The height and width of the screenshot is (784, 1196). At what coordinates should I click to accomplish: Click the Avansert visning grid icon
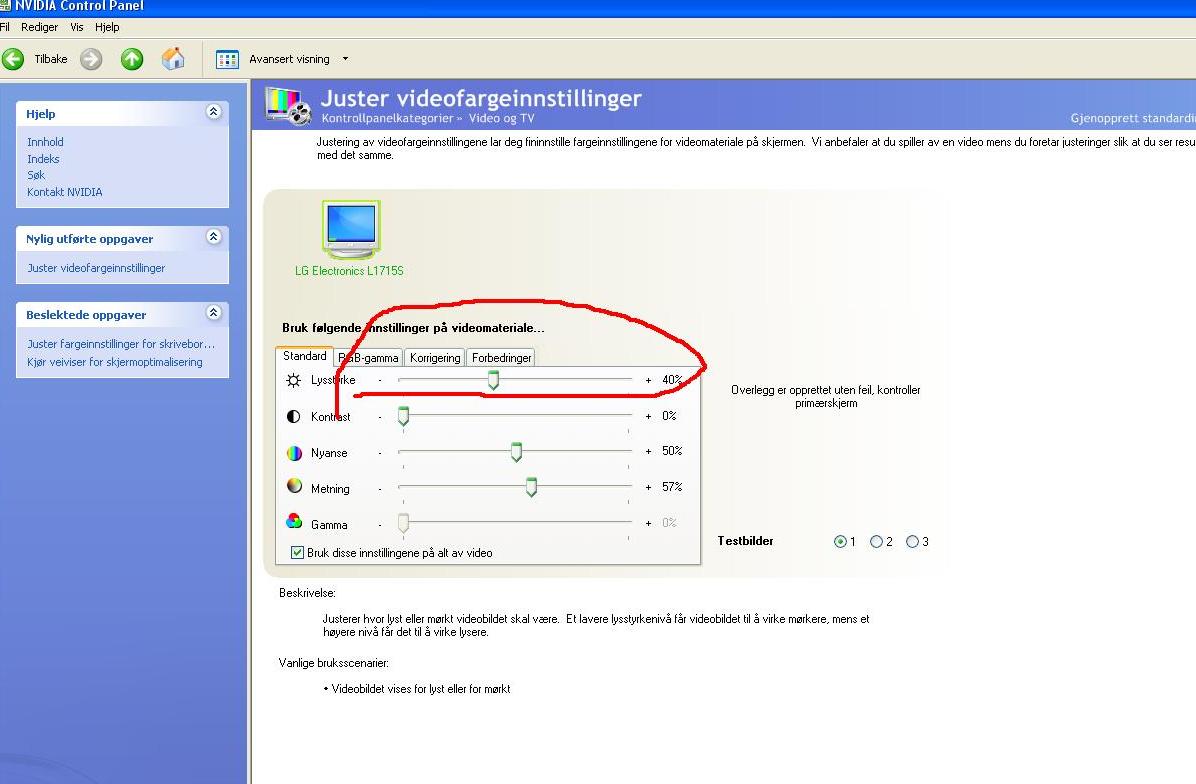pos(227,59)
